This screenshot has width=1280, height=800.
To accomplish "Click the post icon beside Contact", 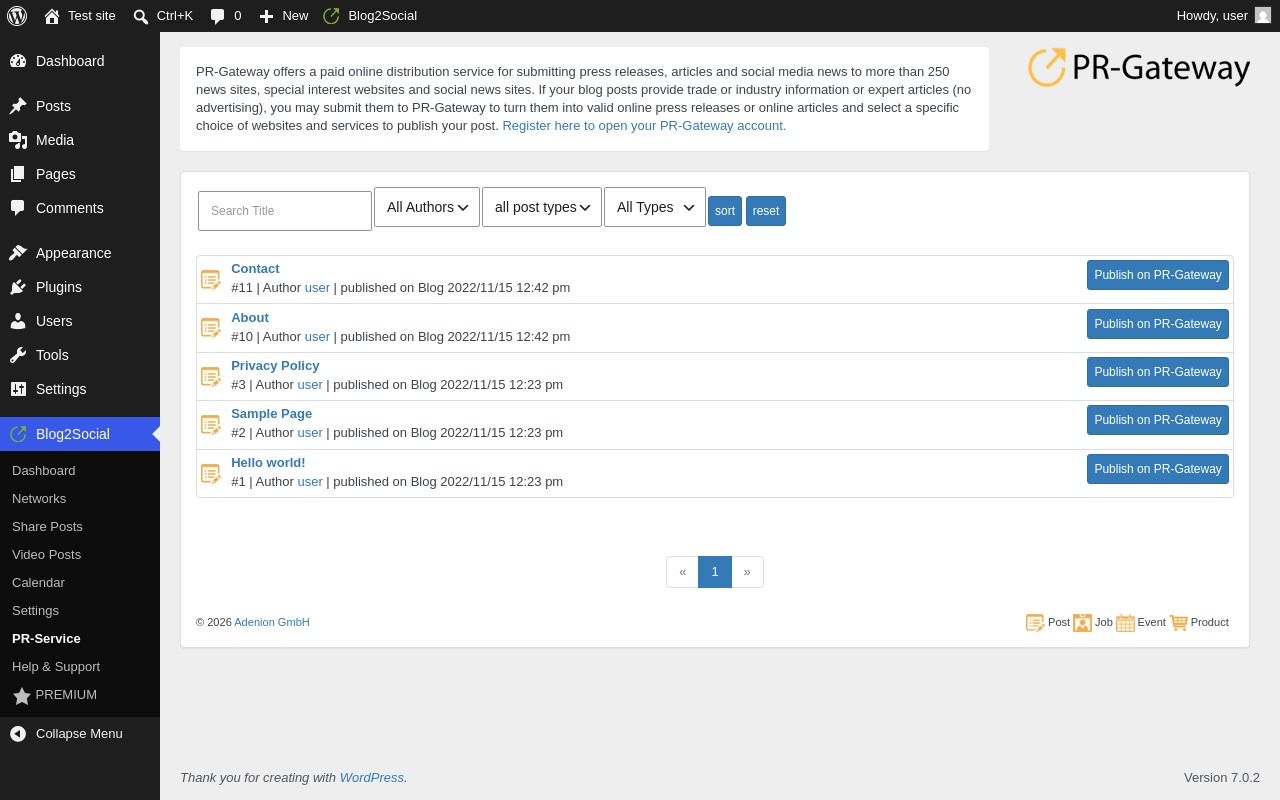I will pyautogui.click(x=211, y=280).
